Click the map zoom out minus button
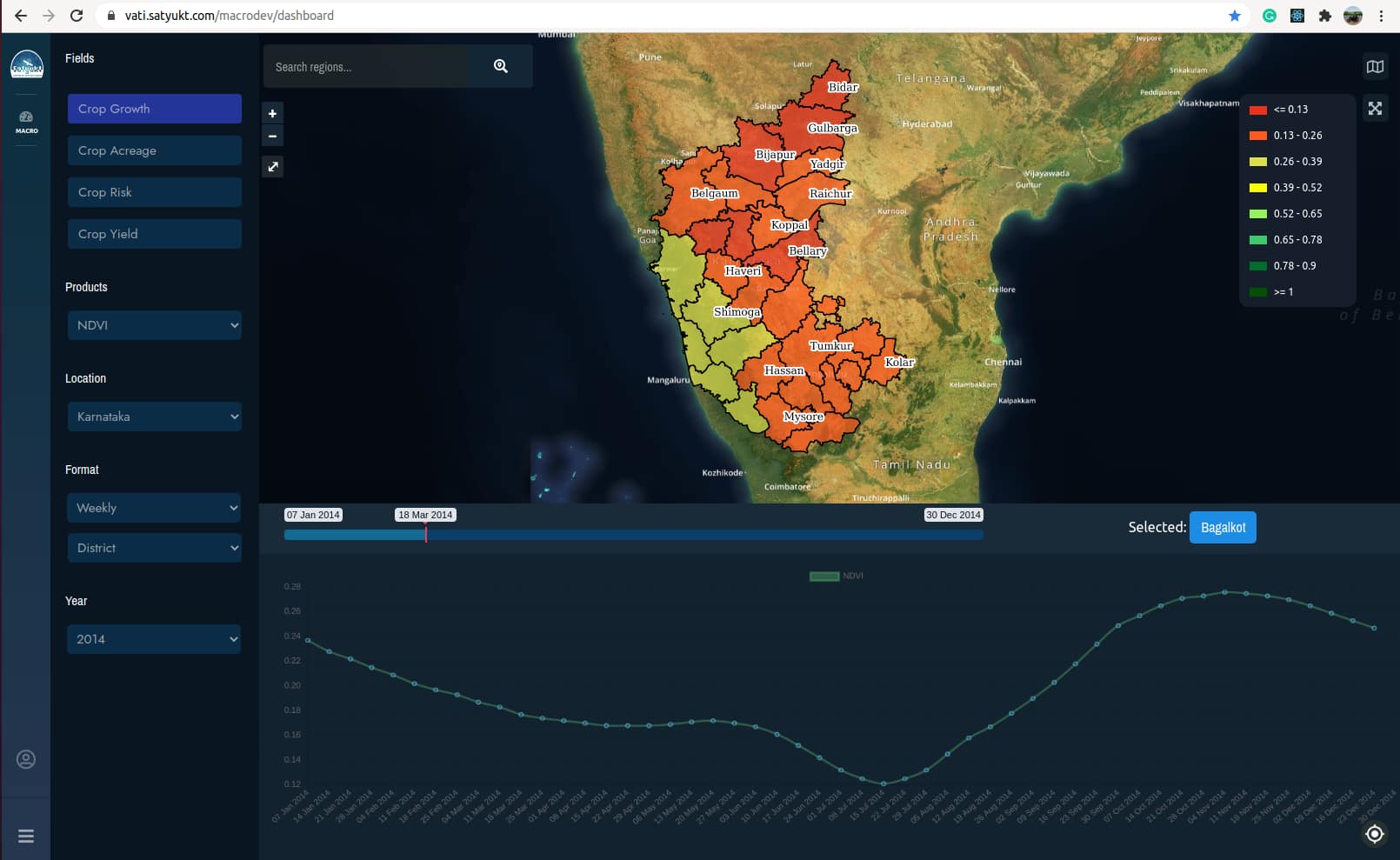Screen dimensions: 1400x860 click(x=272, y=137)
